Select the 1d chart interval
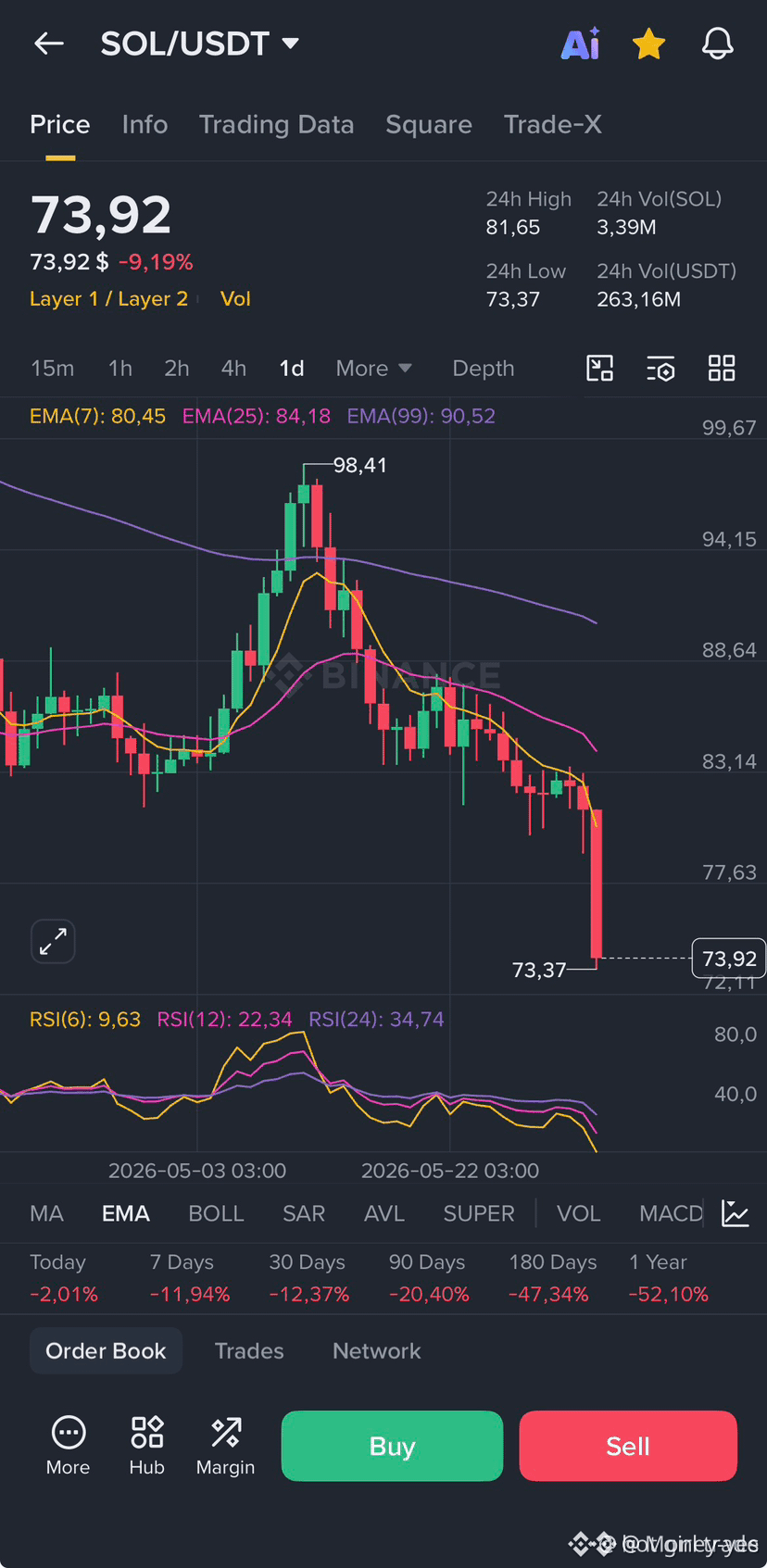767x1568 pixels. pyautogui.click(x=292, y=369)
